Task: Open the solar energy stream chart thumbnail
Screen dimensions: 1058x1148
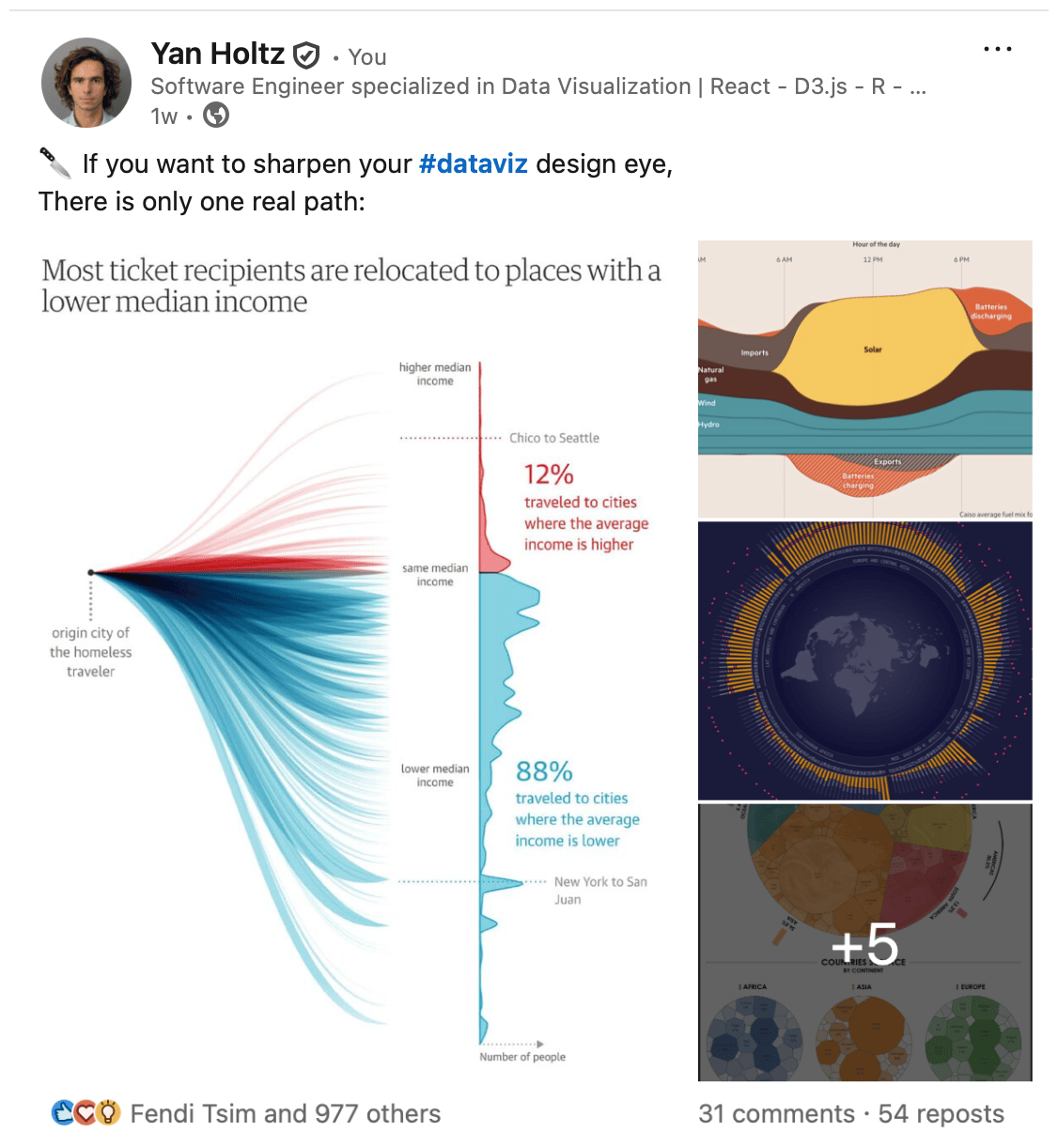Action: [864, 380]
